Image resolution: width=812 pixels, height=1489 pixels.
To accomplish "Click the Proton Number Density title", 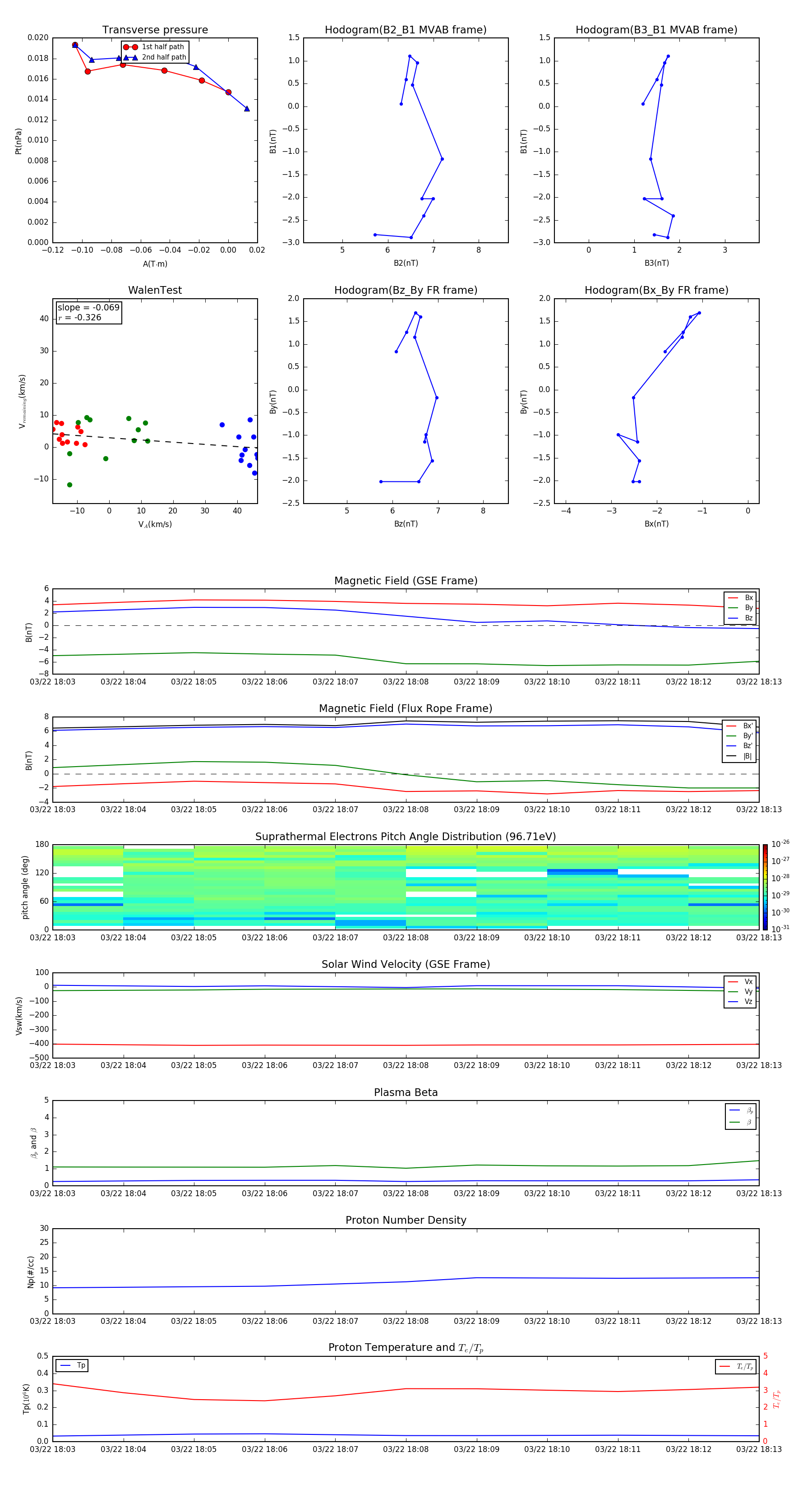I will click(x=405, y=1220).
